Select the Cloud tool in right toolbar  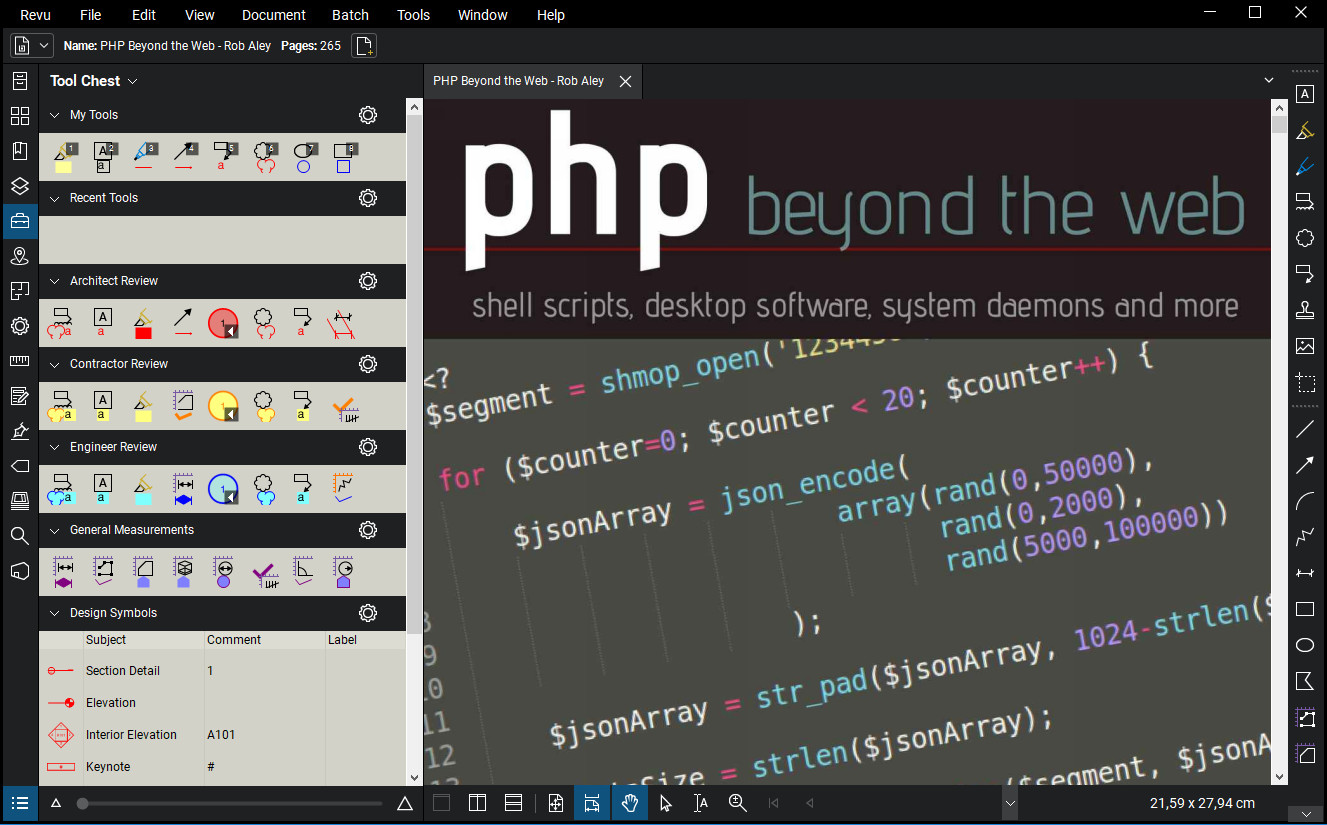click(1305, 238)
